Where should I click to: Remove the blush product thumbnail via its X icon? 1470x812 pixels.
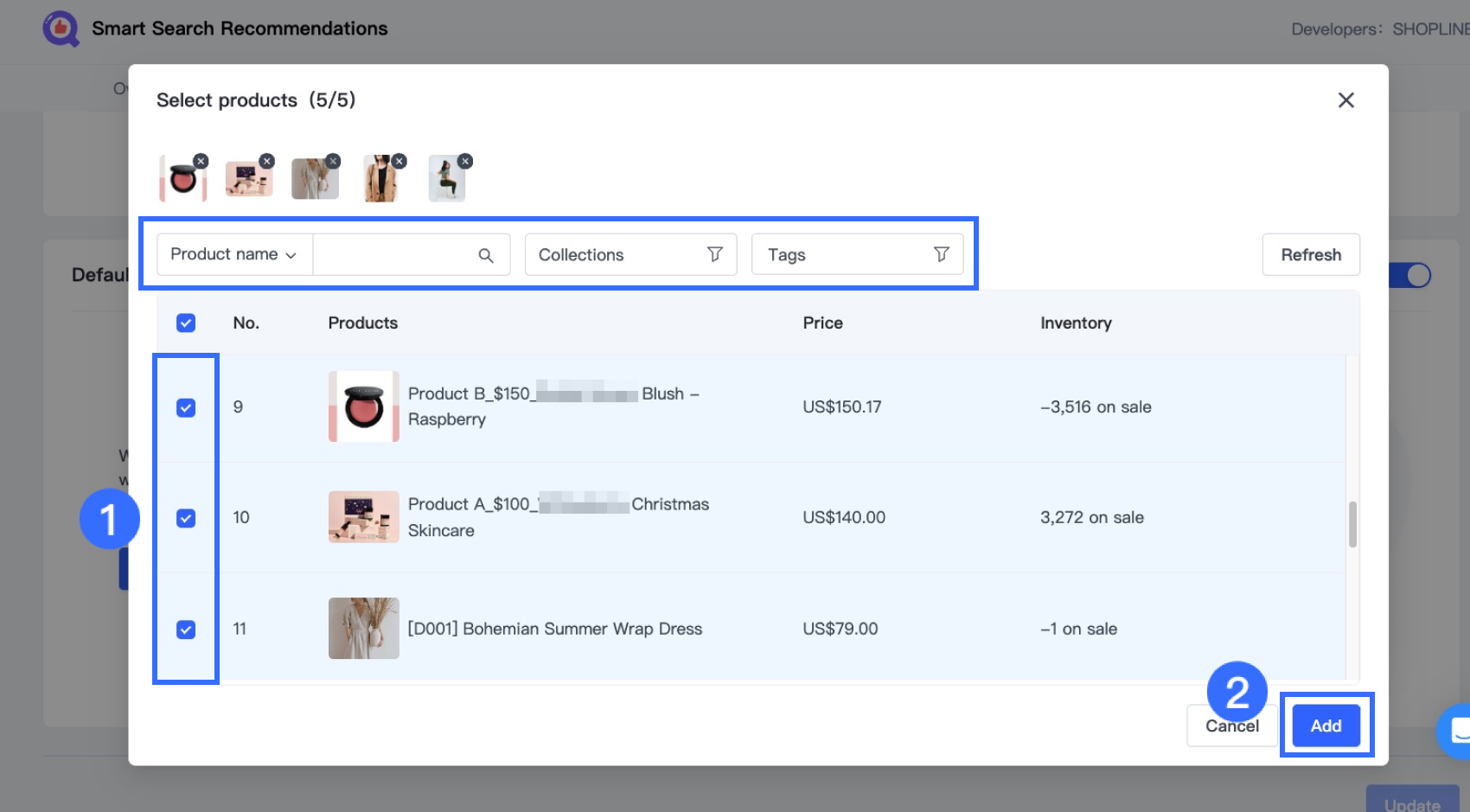tap(201, 161)
